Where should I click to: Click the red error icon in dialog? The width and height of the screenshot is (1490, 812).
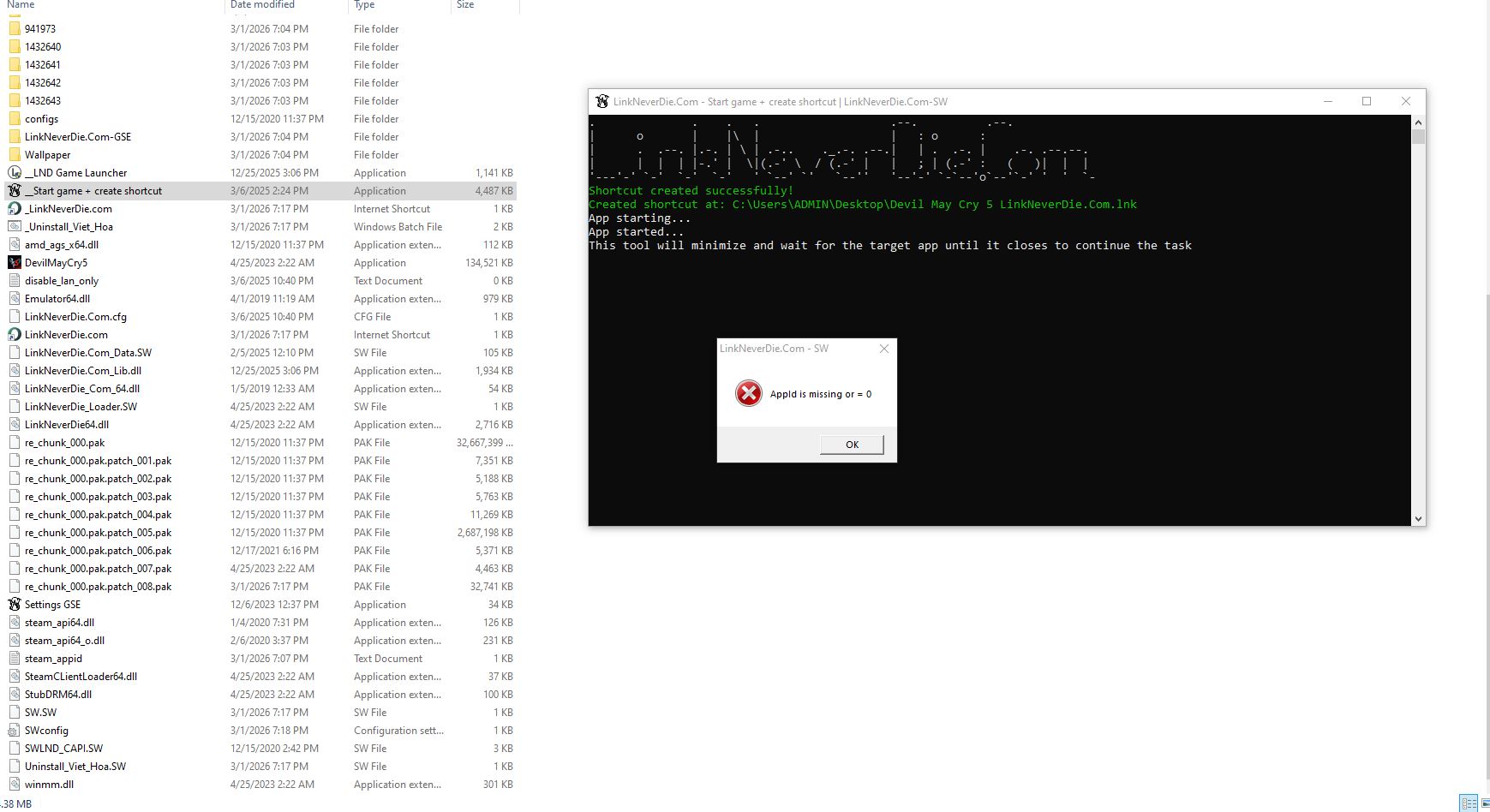pyautogui.click(x=748, y=394)
